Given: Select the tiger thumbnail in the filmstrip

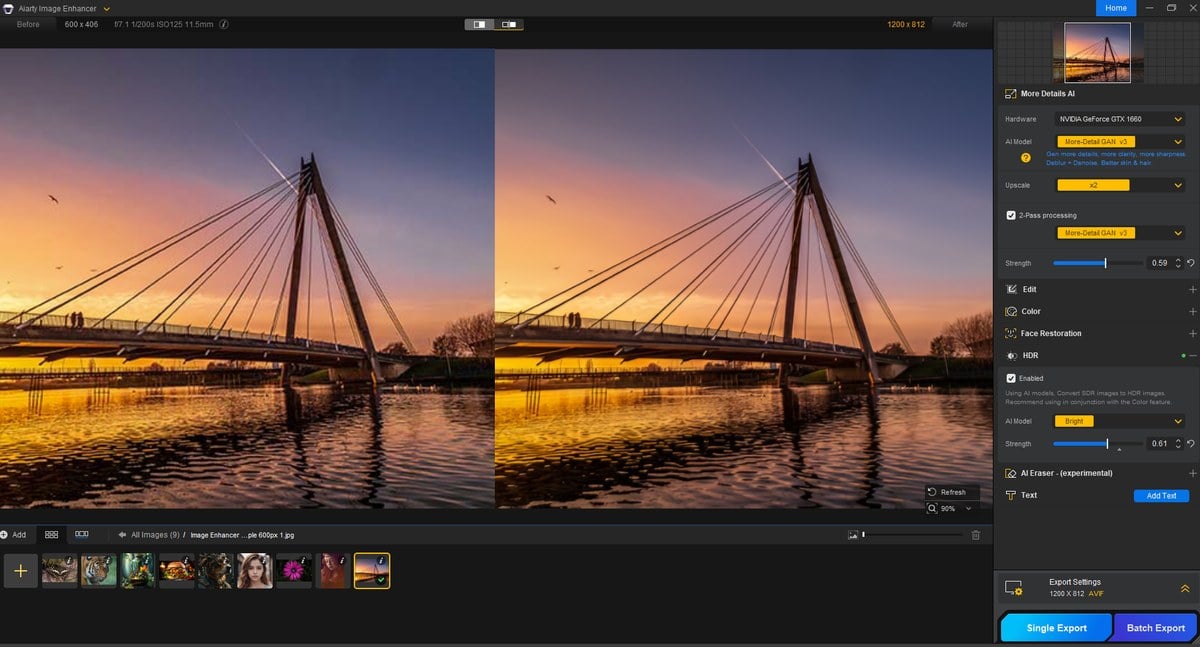Looking at the screenshot, I should tap(98, 571).
